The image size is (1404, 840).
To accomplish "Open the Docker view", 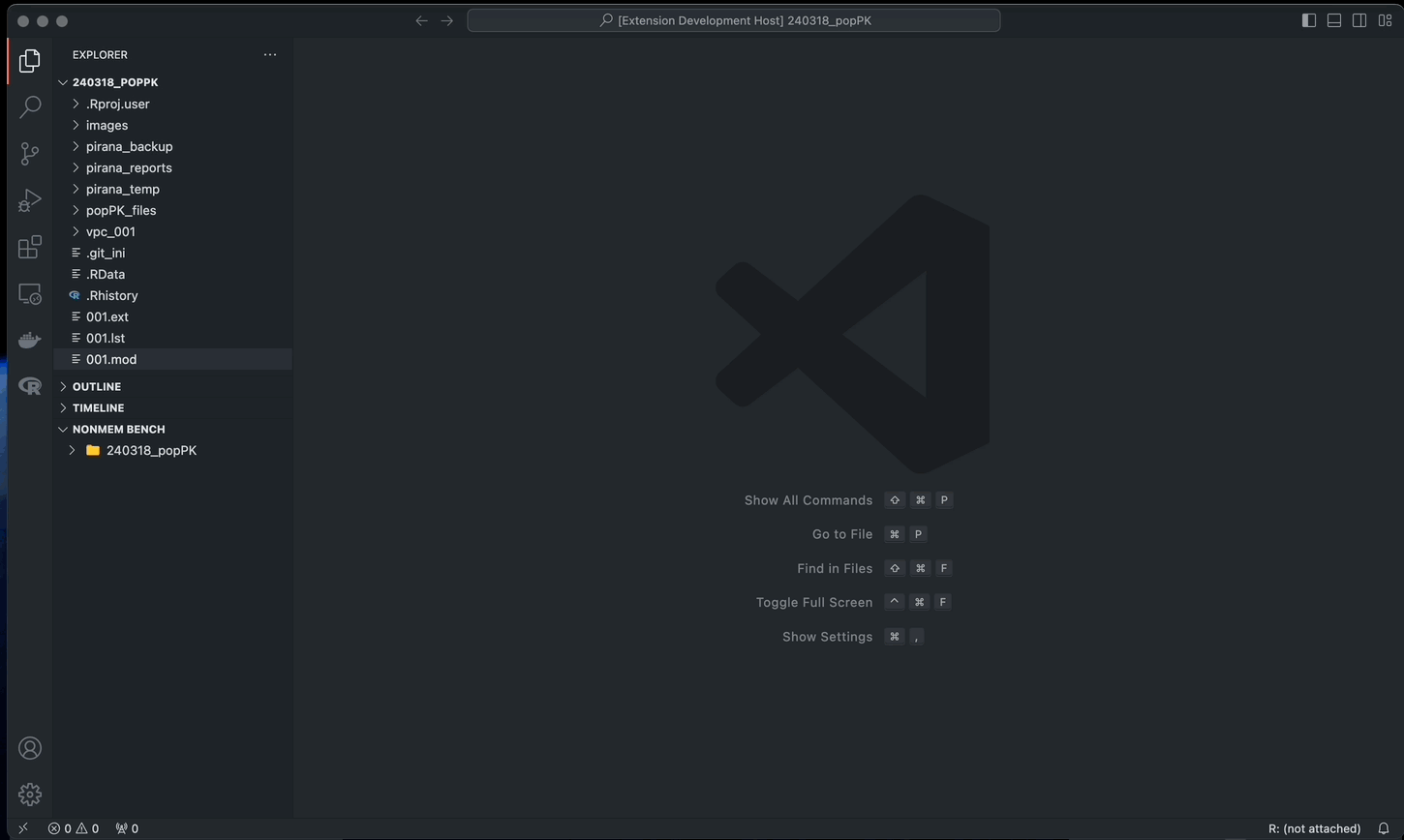I will coord(30,340).
